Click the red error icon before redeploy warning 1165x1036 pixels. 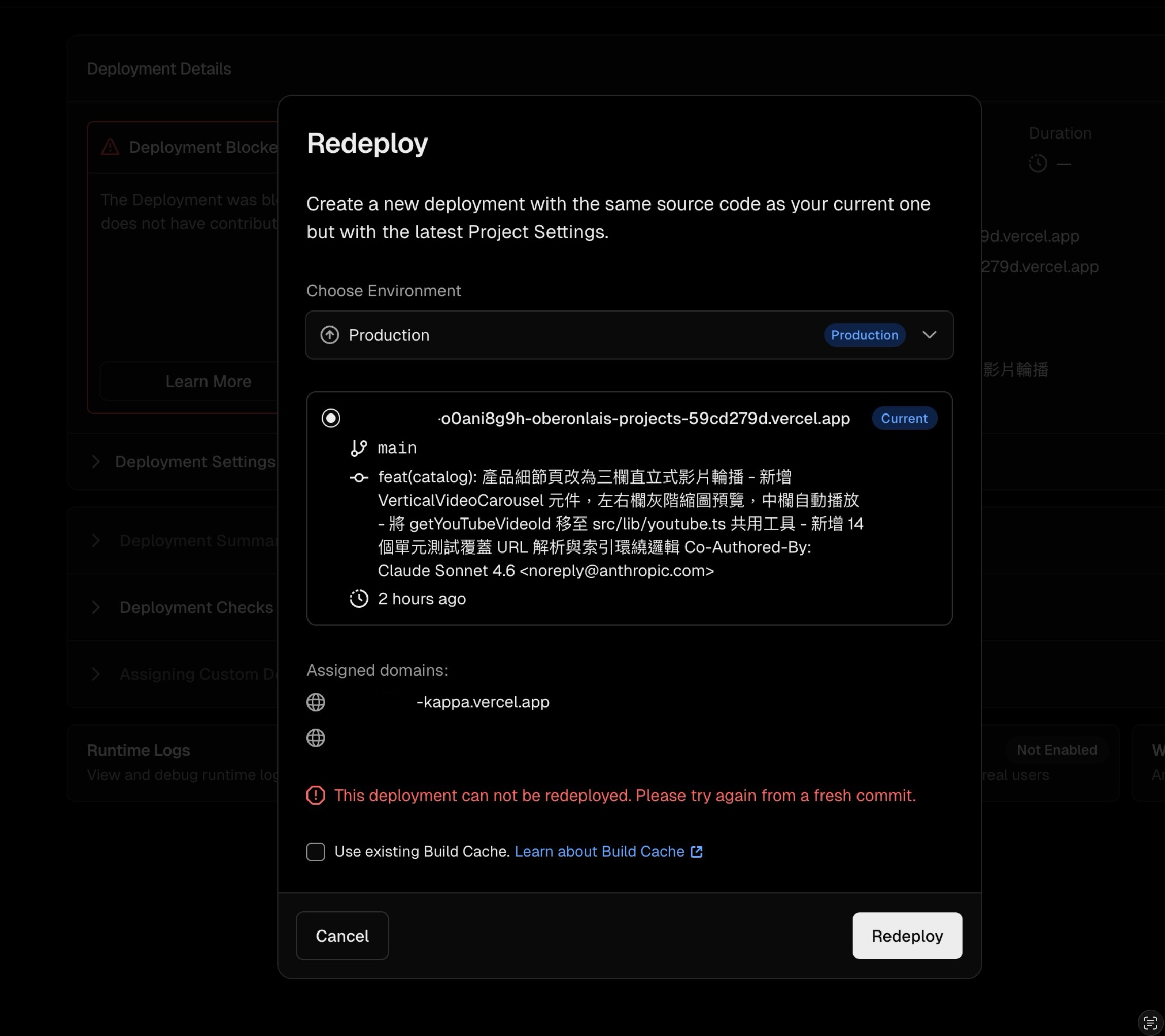pos(315,796)
